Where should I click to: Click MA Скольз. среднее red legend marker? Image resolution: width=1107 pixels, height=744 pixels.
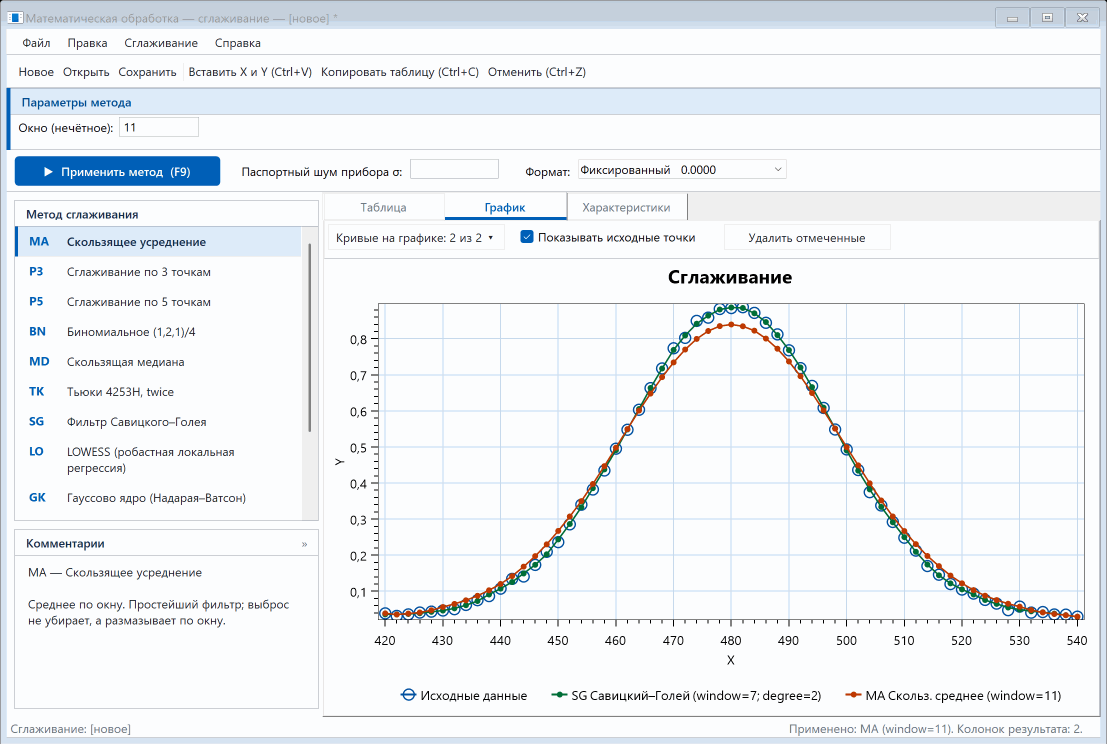[853, 695]
